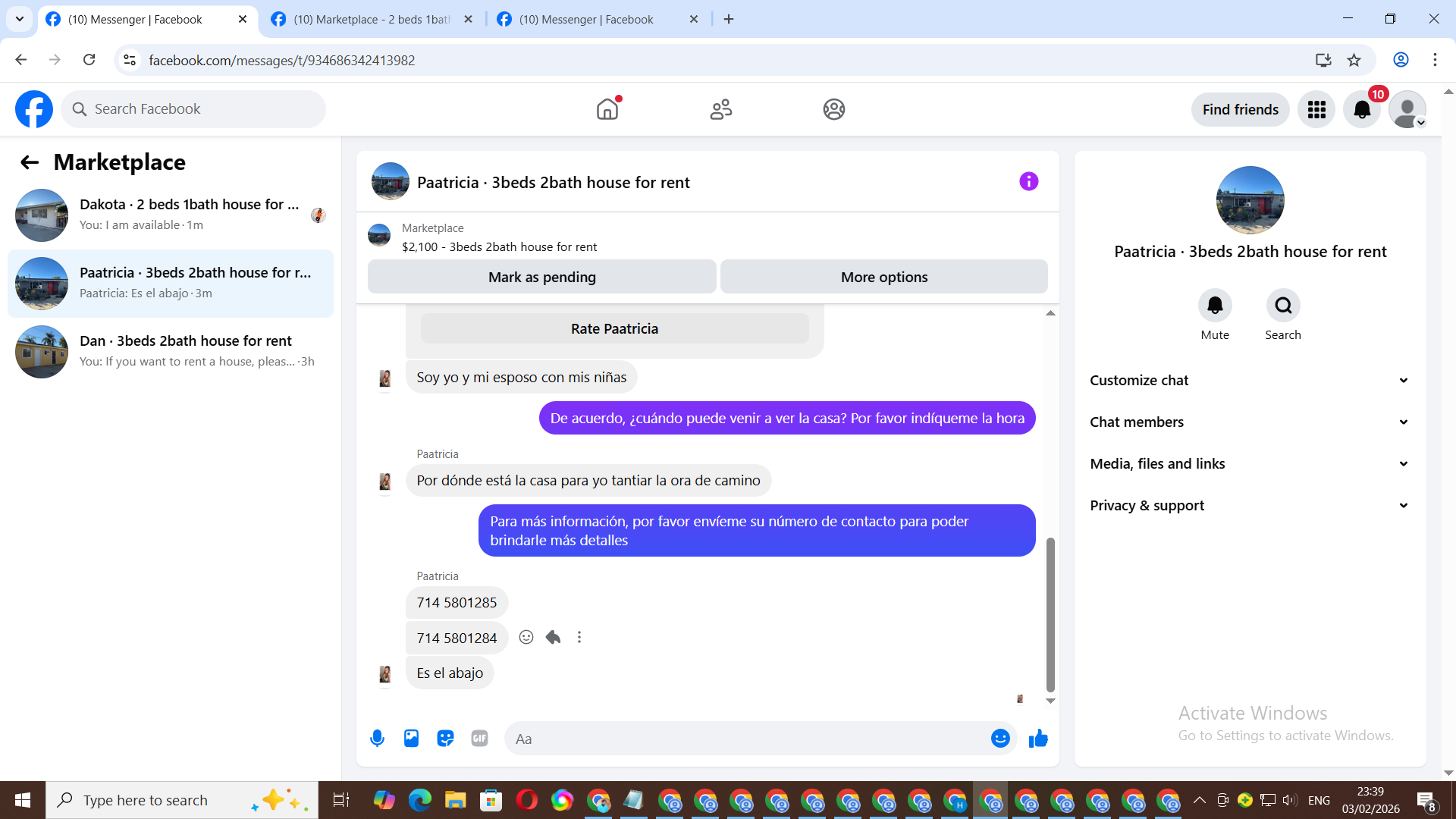Click the Rate Paatricia button

614,328
